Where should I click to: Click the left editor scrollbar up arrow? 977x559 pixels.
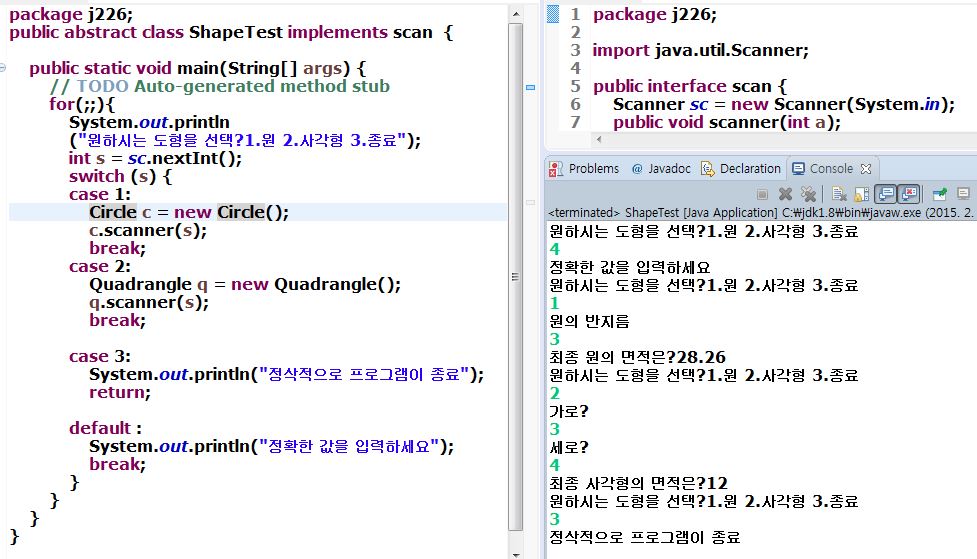pyautogui.click(x=515, y=13)
